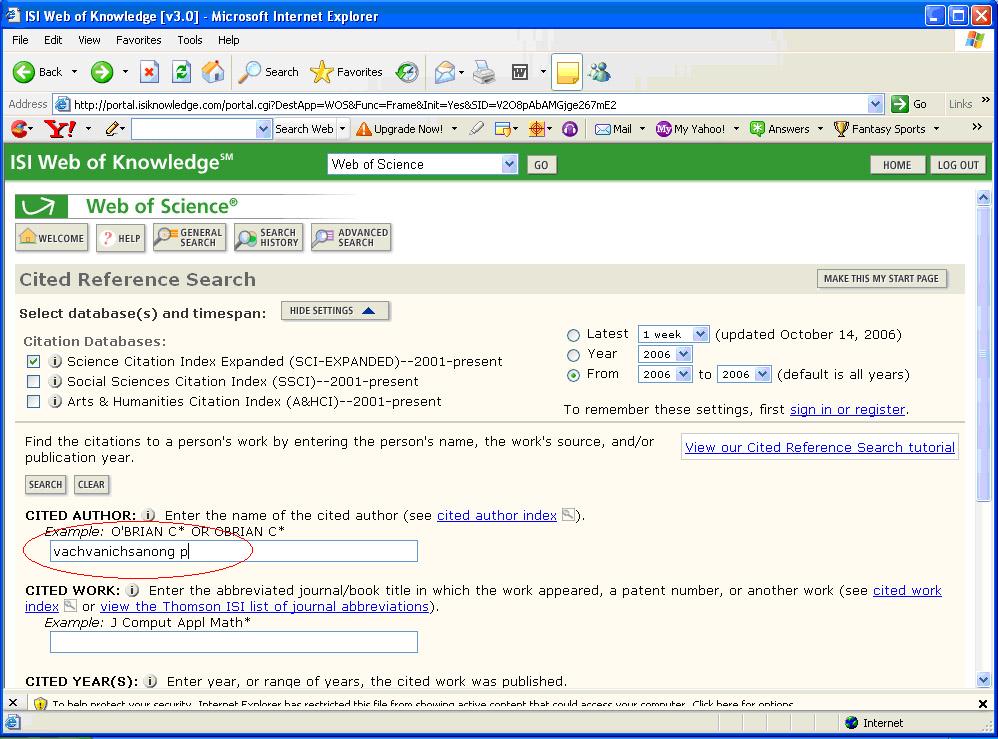Print the page with the printer icon
Viewport: 998px width, 739px height.
click(484, 72)
